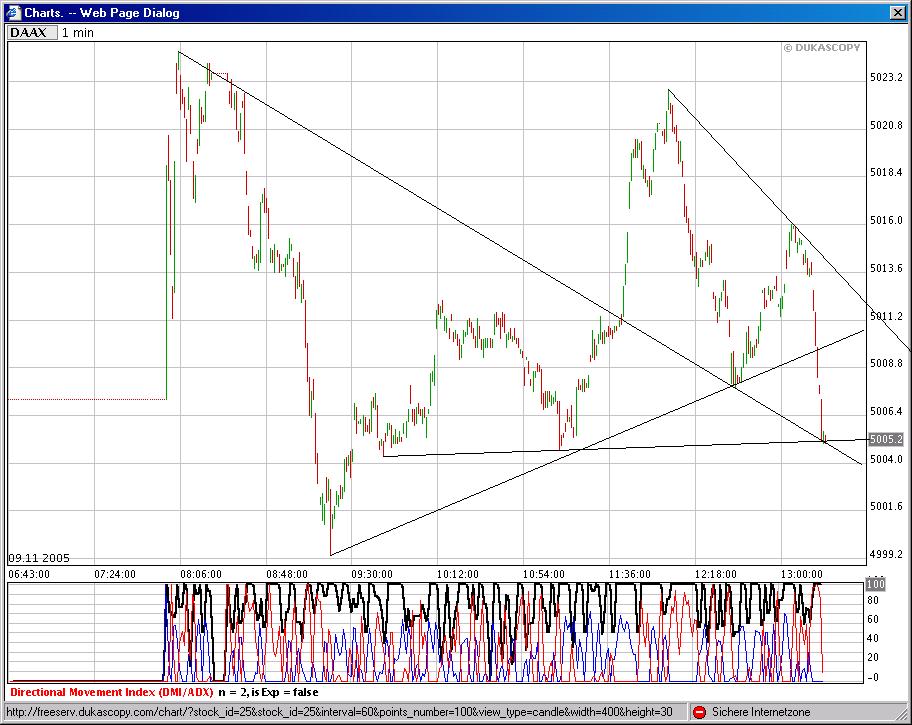Click the 06:43:00 time axis label
Image resolution: width=912 pixels, height=725 pixels.
(29, 574)
